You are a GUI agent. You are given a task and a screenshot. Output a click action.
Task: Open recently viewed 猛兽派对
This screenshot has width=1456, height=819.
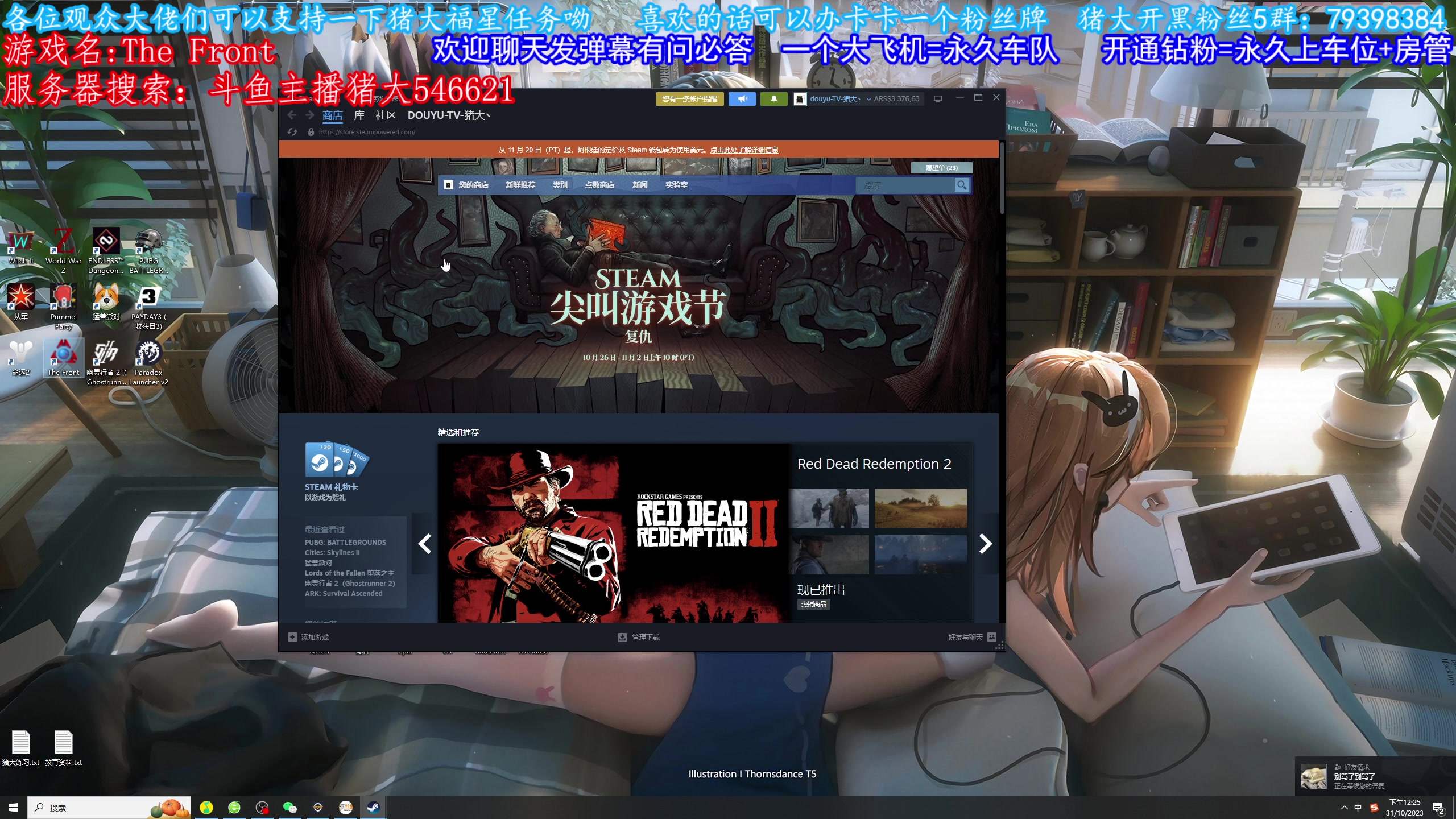pyautogui.click(x=318, y=563)
